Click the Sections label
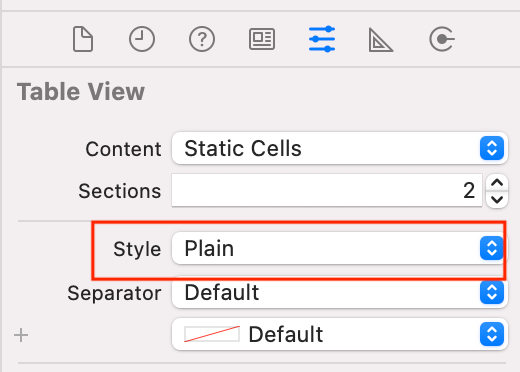The height and width of the screenshot is (372, 520). pyautogui.click(x=120, y=191)
